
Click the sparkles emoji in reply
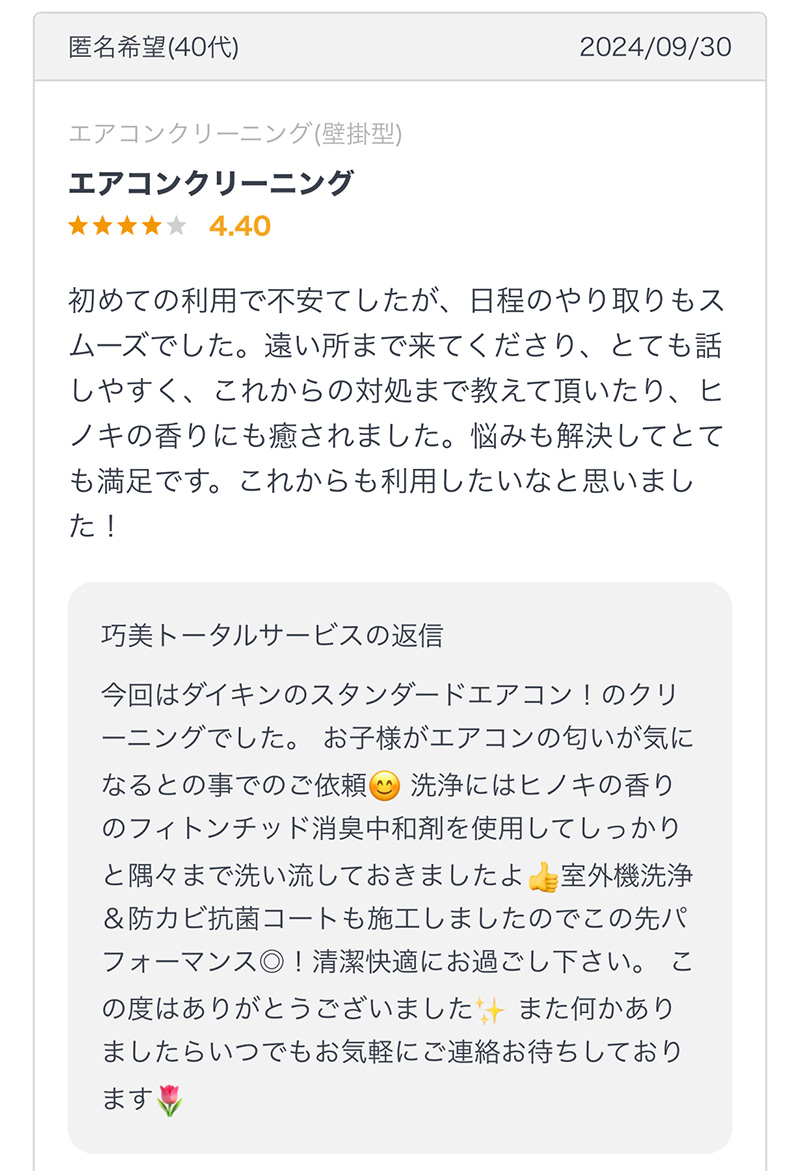(490, 1010)
